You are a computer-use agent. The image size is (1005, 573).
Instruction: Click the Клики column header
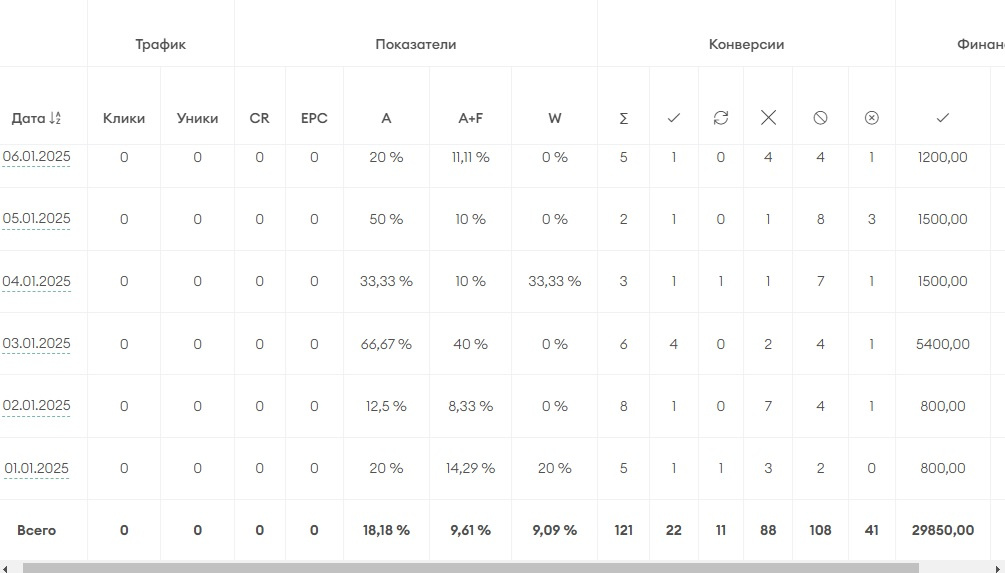click(124, 118)
